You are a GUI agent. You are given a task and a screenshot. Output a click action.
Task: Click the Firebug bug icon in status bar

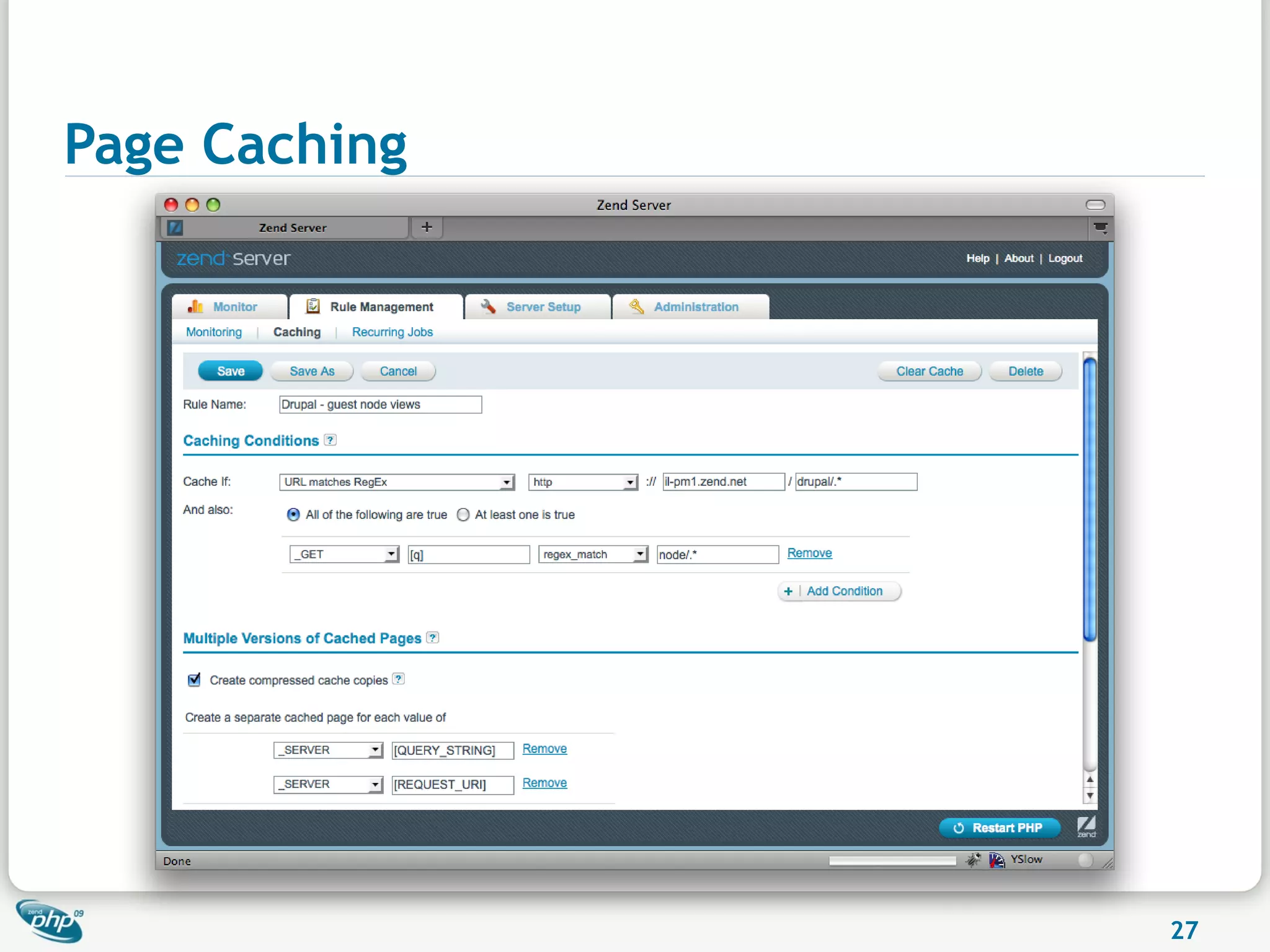(x=974, y=860)
